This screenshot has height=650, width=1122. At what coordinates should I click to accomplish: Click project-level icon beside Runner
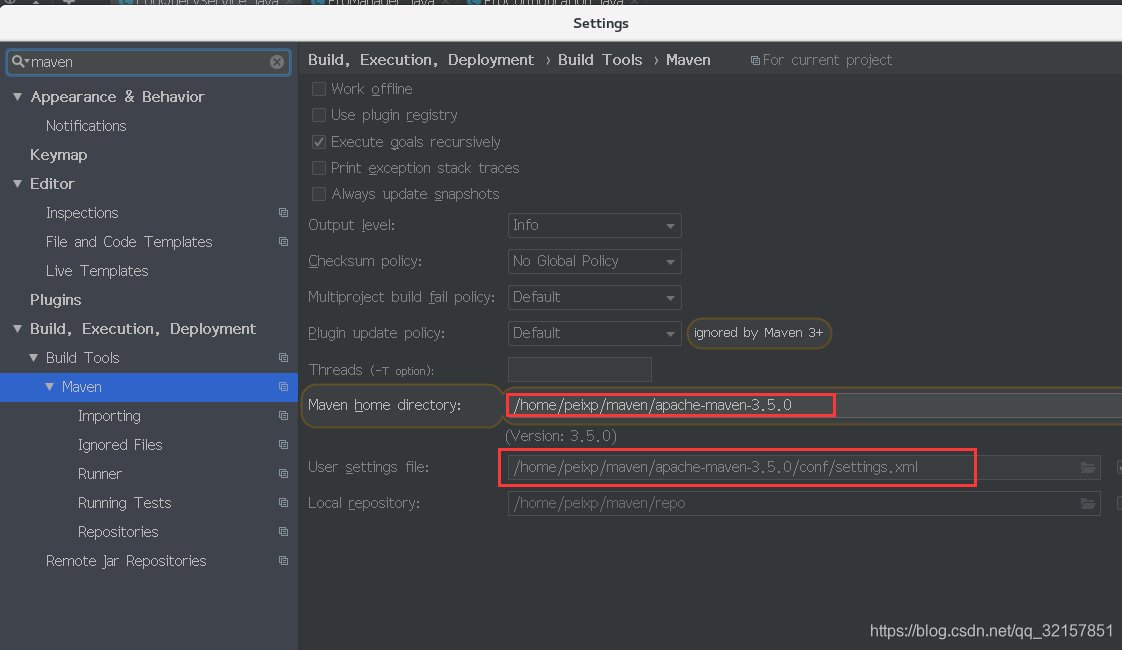pos(283,474)
